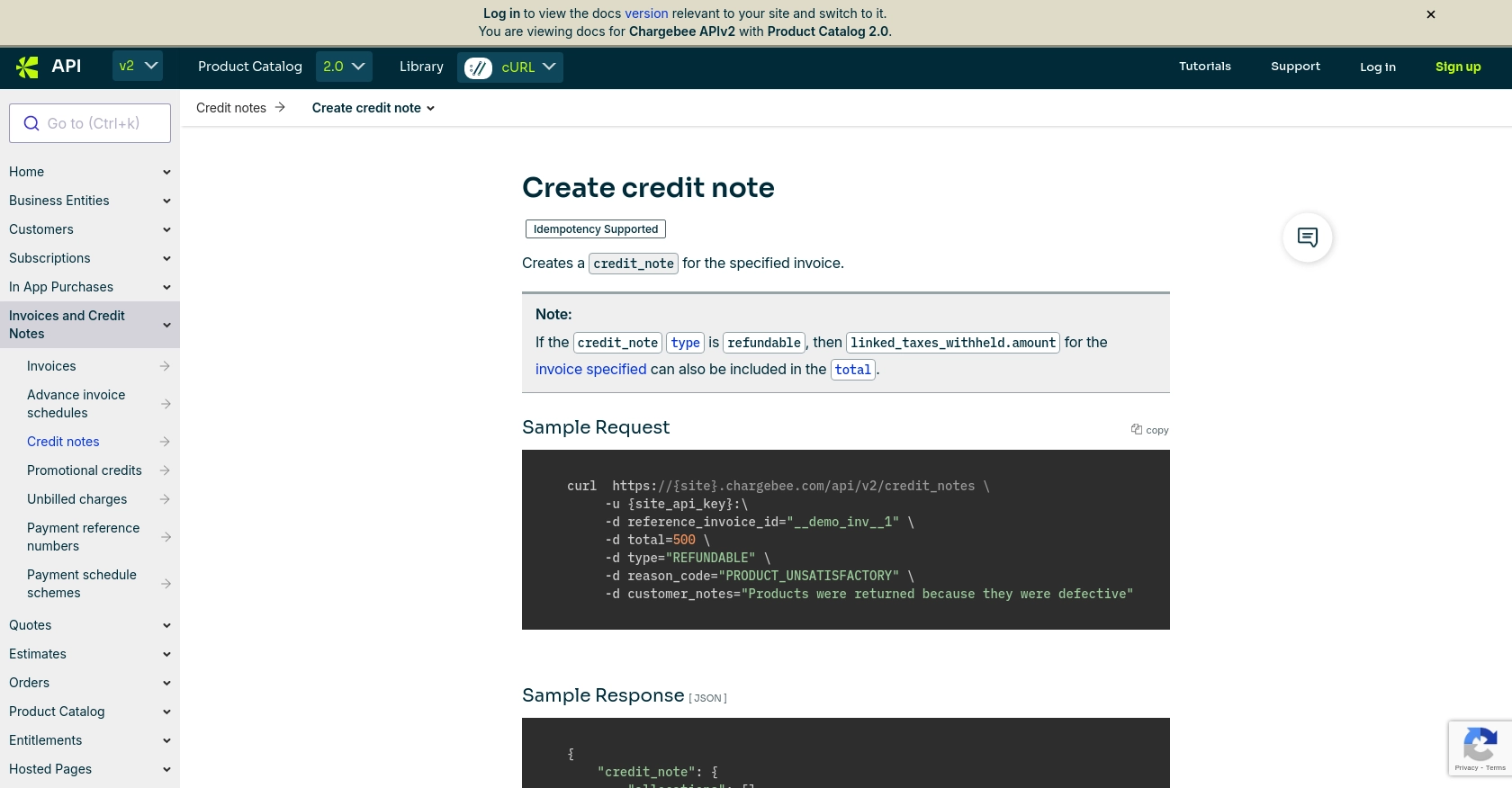Expand the Estimates section

click(x=166, y=654)
